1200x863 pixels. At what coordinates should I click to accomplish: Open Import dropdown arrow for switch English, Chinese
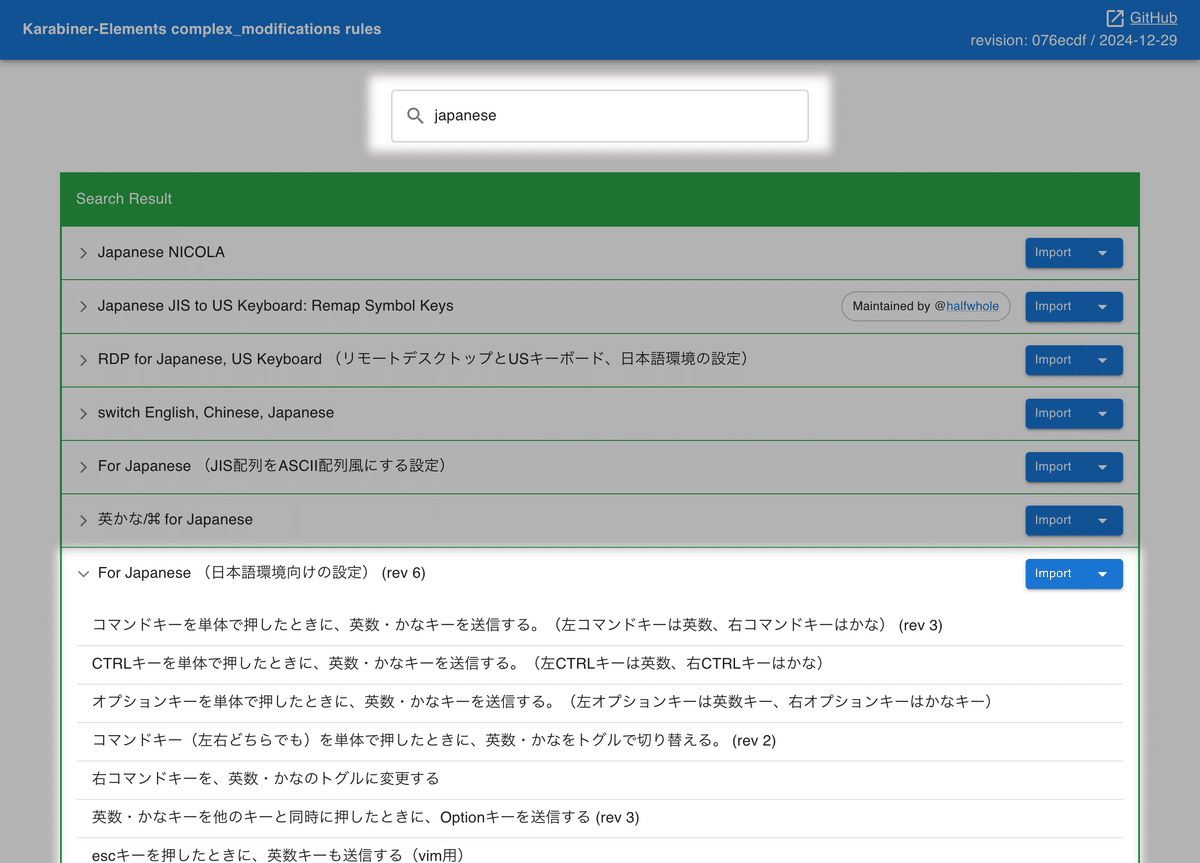[x=1103, y=413]
